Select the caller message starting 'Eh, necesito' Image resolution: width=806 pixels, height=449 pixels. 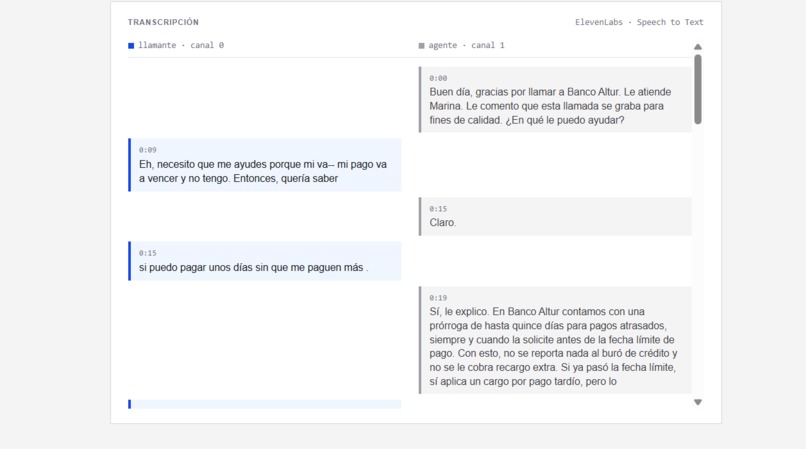pyautogui.click(x=265, y=165)
